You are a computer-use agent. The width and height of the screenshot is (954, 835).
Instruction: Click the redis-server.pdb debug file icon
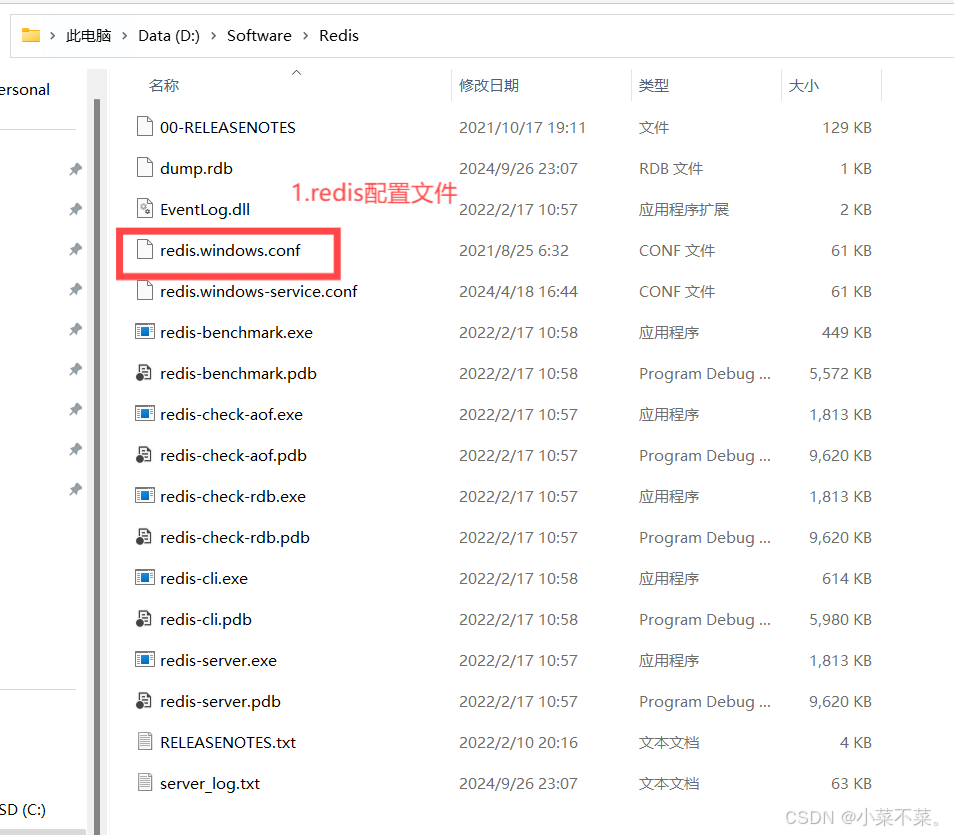pyautogui.click(x=144, y=700)
